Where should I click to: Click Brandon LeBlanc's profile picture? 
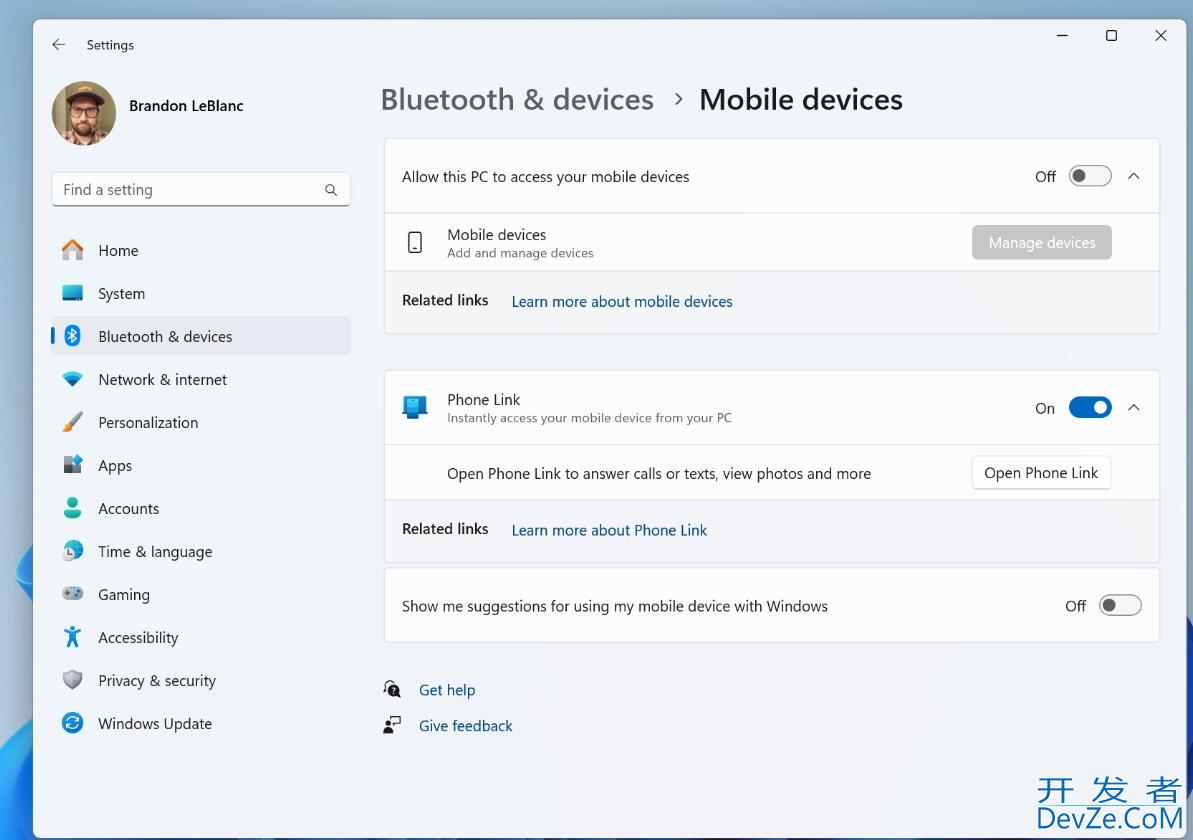84,113
